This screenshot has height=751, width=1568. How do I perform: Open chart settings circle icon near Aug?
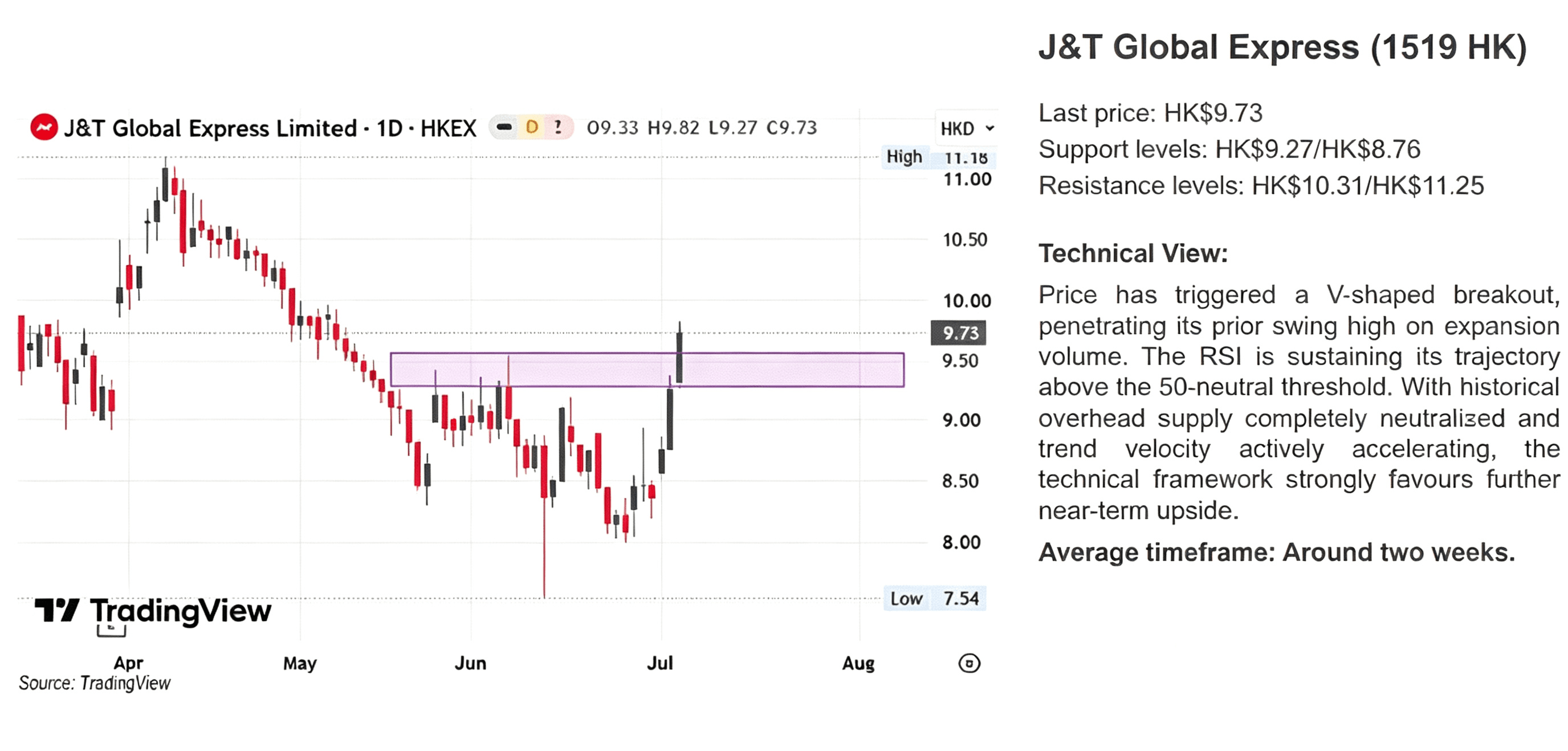968,663
